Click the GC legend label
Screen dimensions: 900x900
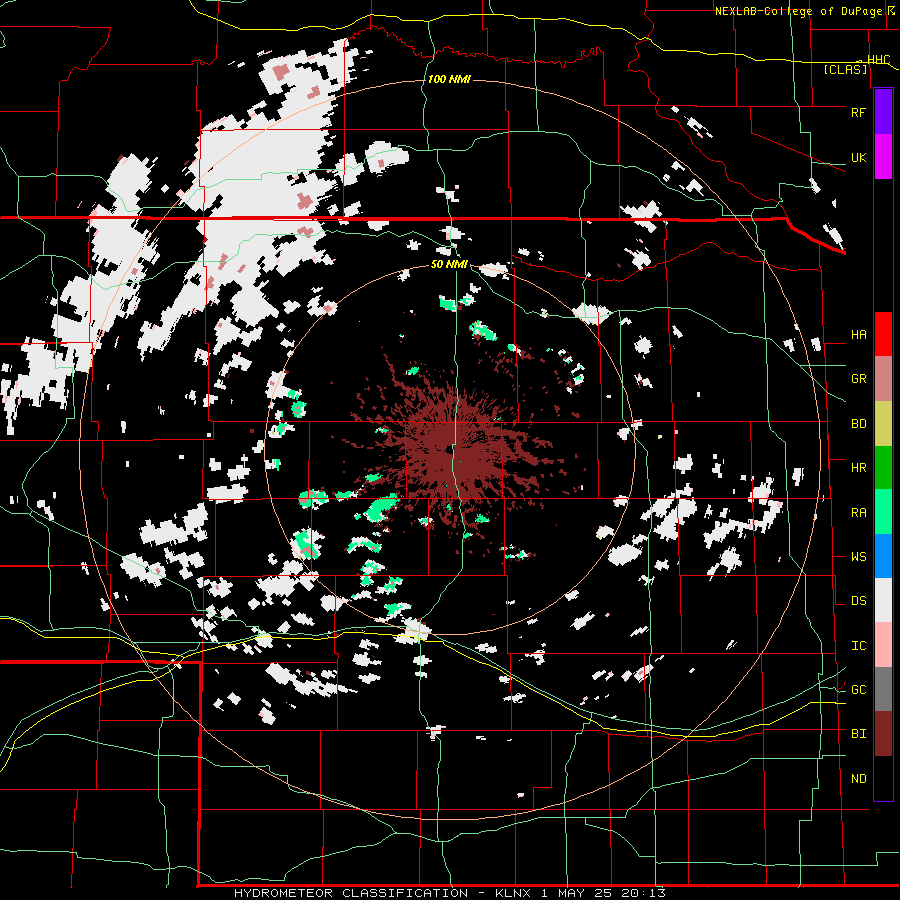coord(858,690)
